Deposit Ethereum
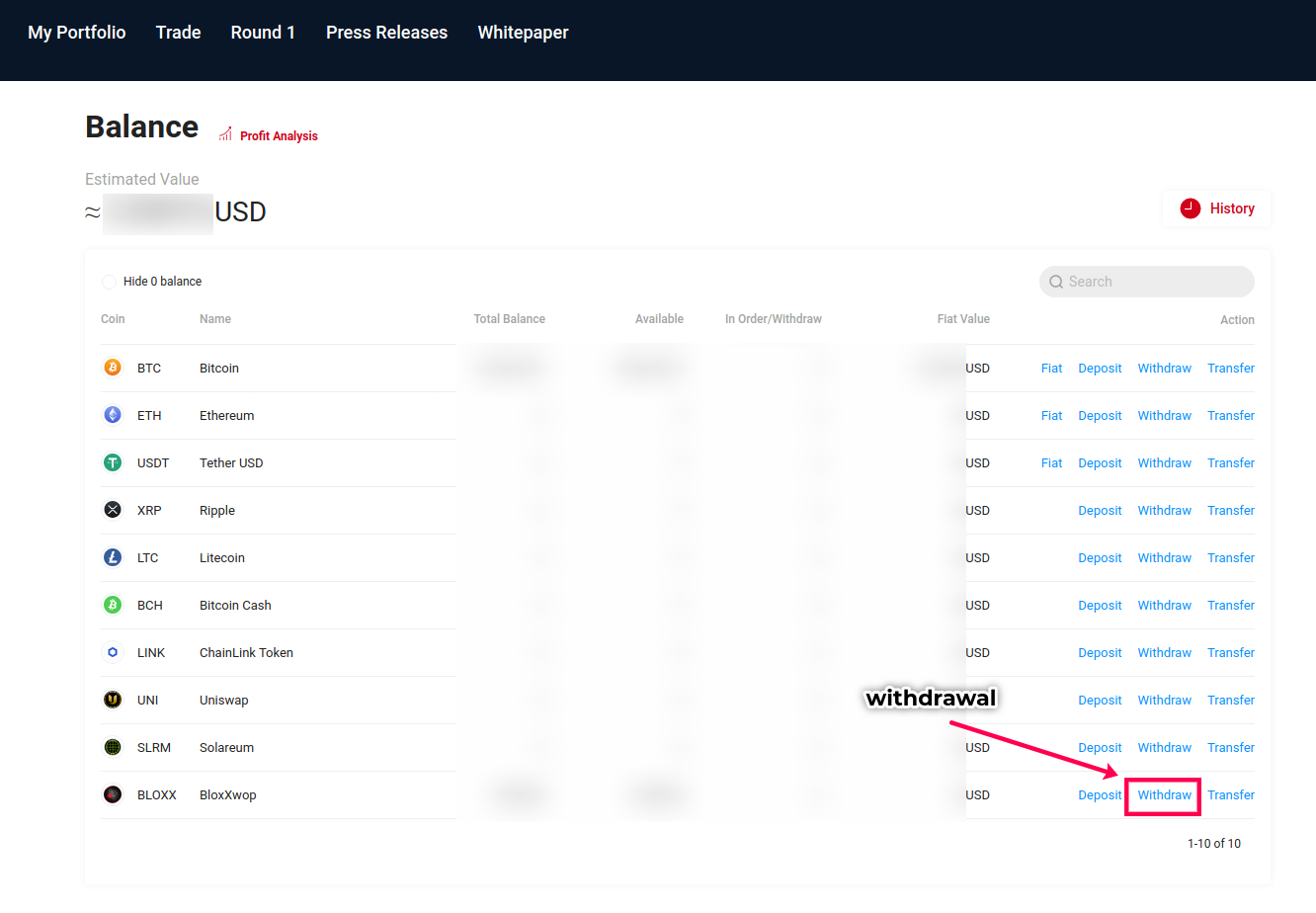 1100,415
